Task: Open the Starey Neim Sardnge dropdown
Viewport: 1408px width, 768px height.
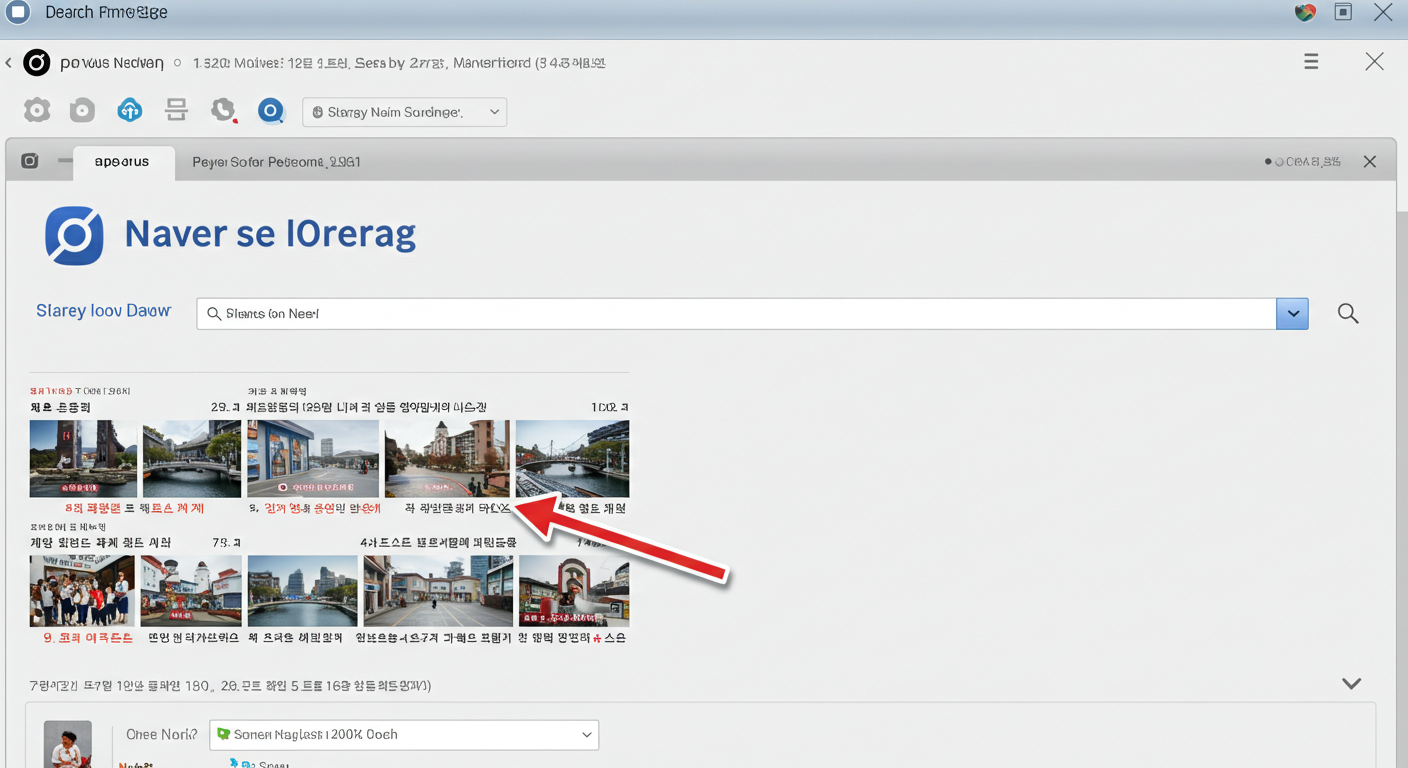Action: pos(404,111)
